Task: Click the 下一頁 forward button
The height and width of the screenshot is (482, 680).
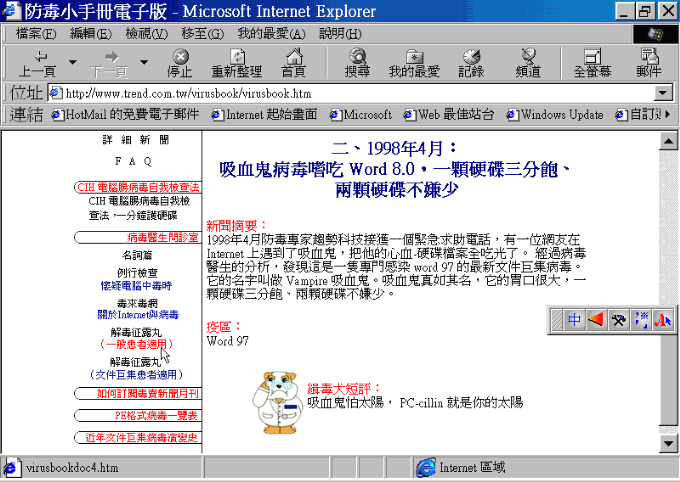Action: (x=109, y=63)
